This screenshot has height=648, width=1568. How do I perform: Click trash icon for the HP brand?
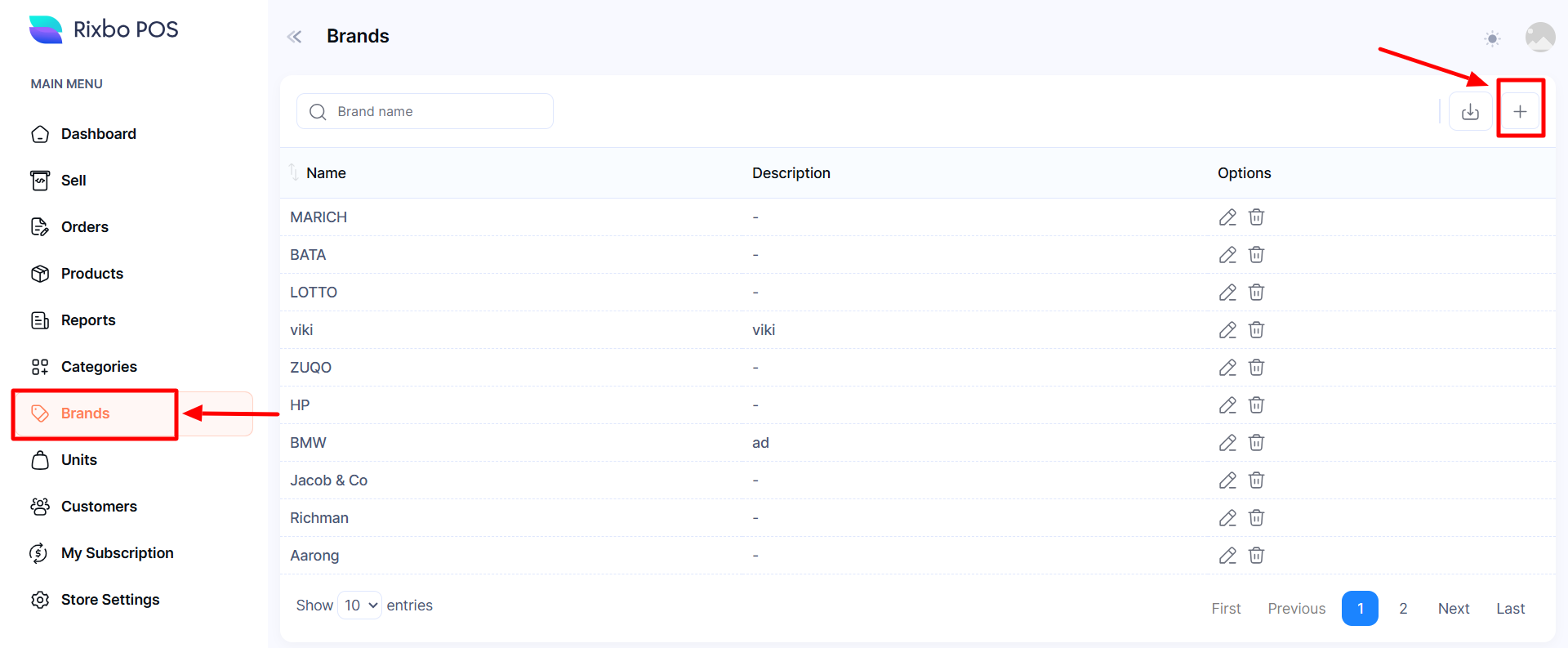(x=1256, y=405)
